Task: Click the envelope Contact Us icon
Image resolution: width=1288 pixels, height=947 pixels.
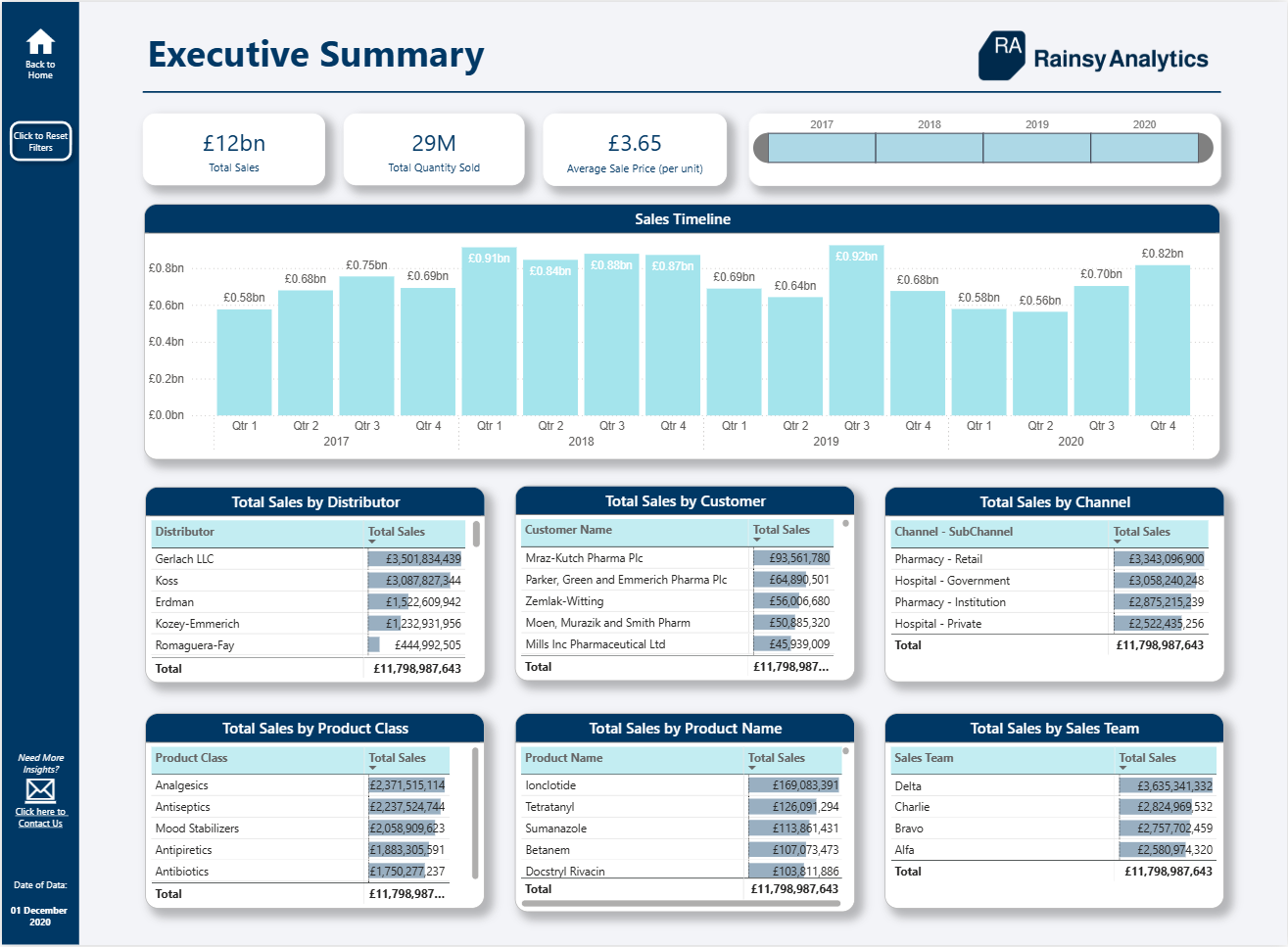Action: [x=40, y=790]
